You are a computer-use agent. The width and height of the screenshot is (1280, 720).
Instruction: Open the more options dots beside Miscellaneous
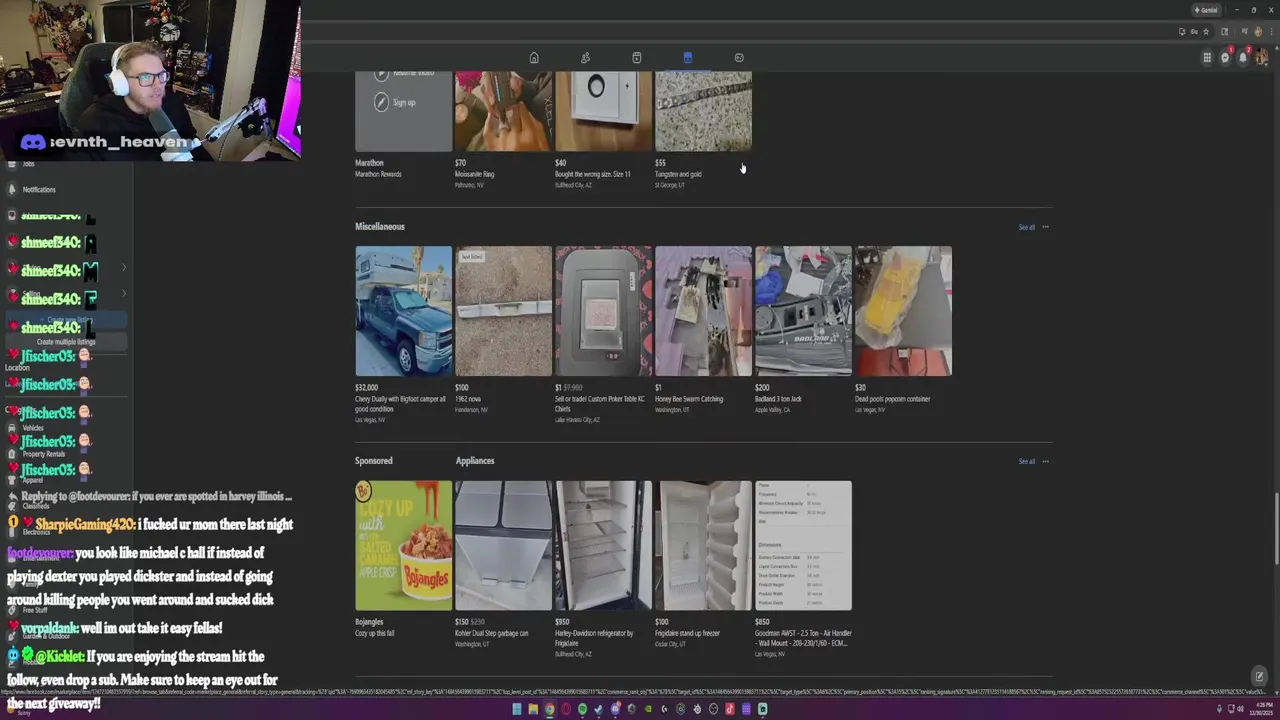pos(1046,227)
